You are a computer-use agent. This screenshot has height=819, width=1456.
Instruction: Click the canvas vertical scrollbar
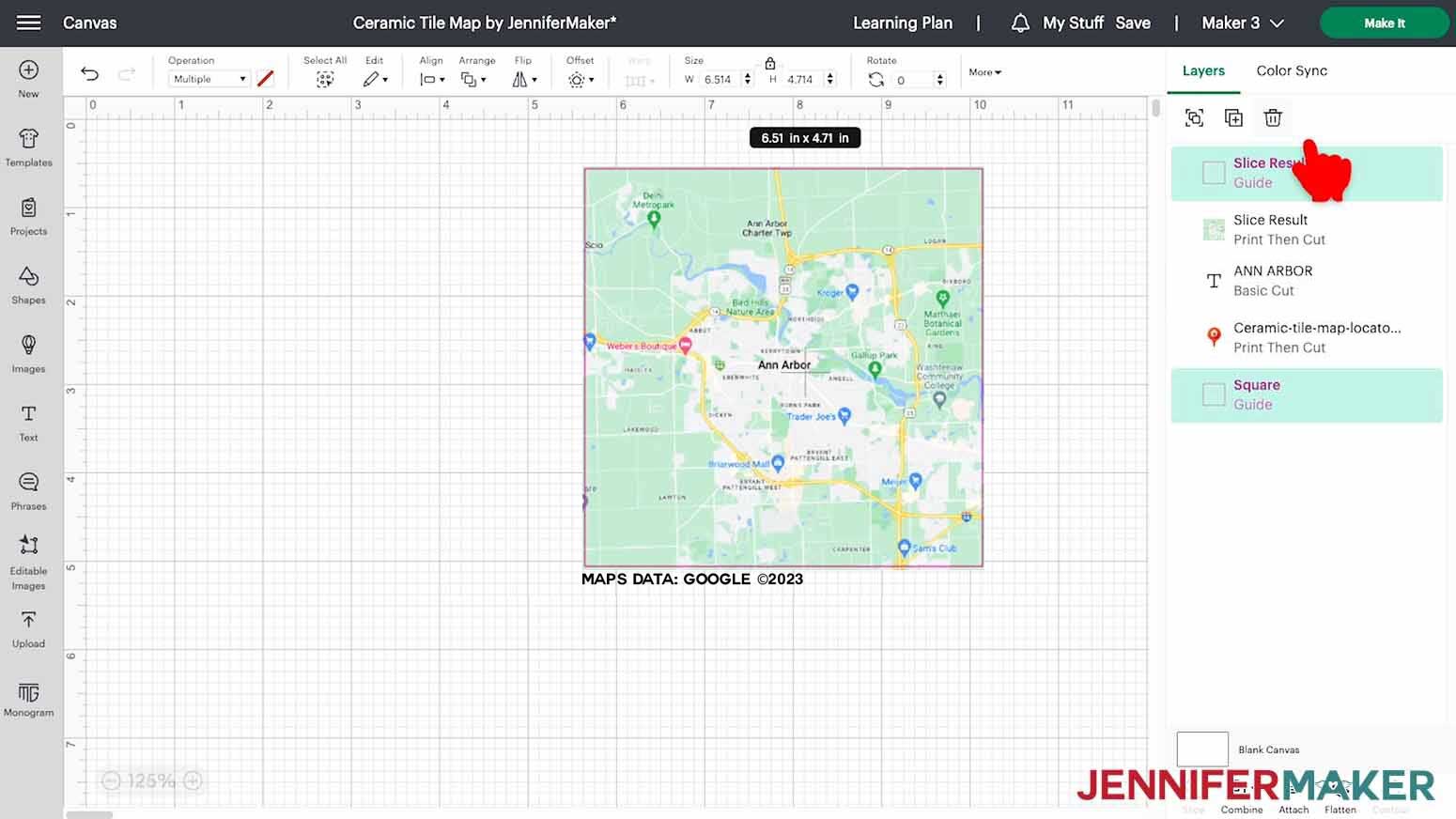[1155, 108]
